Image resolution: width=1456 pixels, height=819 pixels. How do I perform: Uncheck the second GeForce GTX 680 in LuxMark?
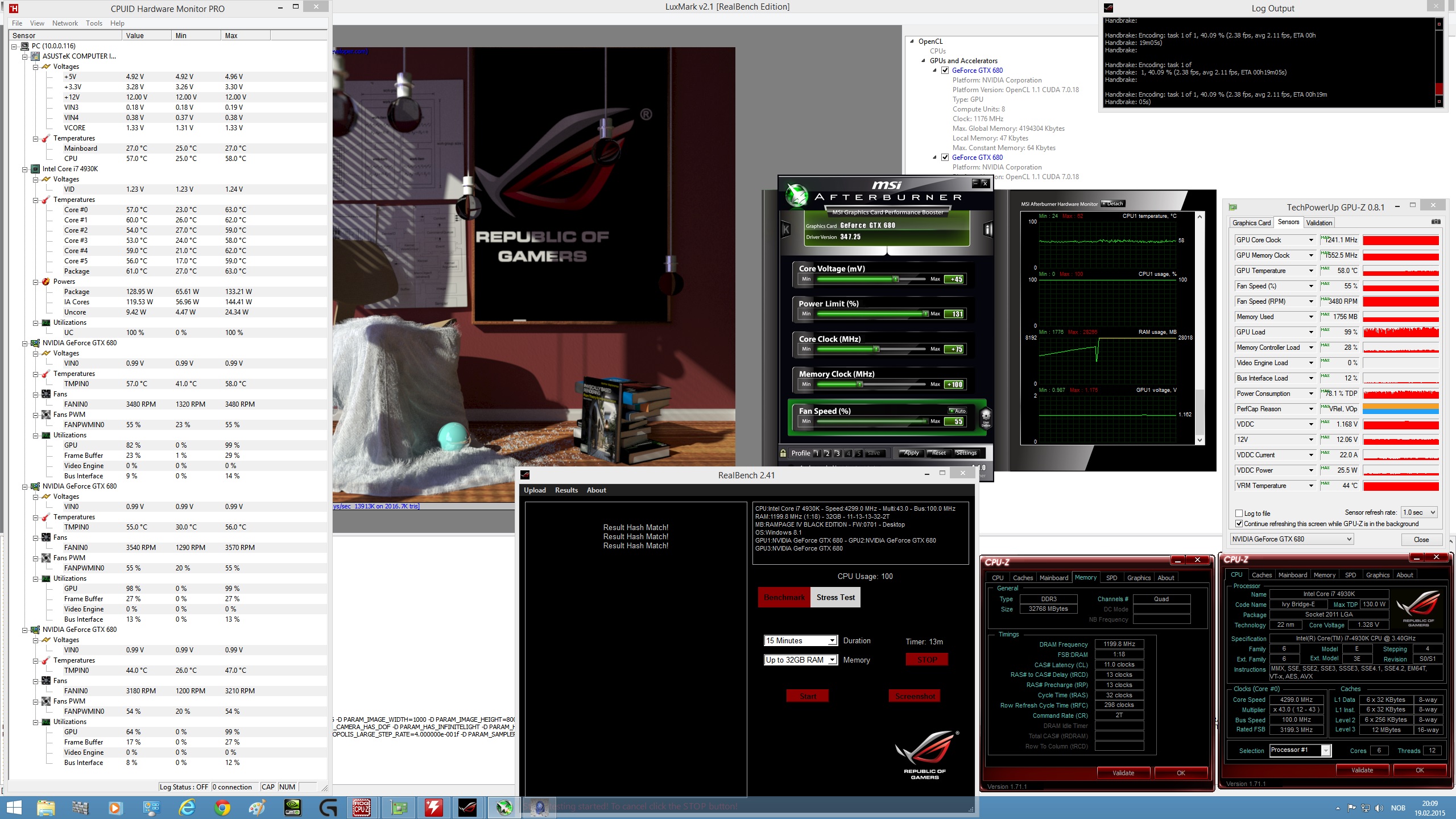(945, 158)
